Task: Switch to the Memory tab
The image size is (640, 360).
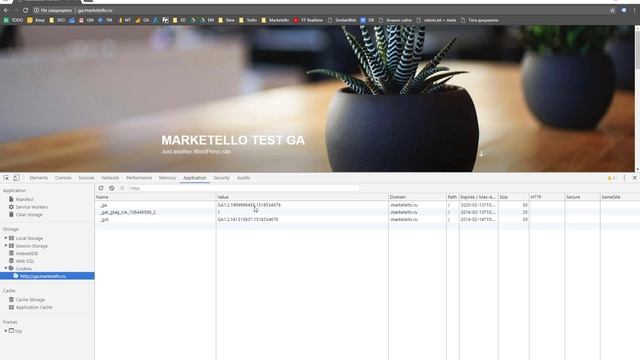Action: point(167,178)
